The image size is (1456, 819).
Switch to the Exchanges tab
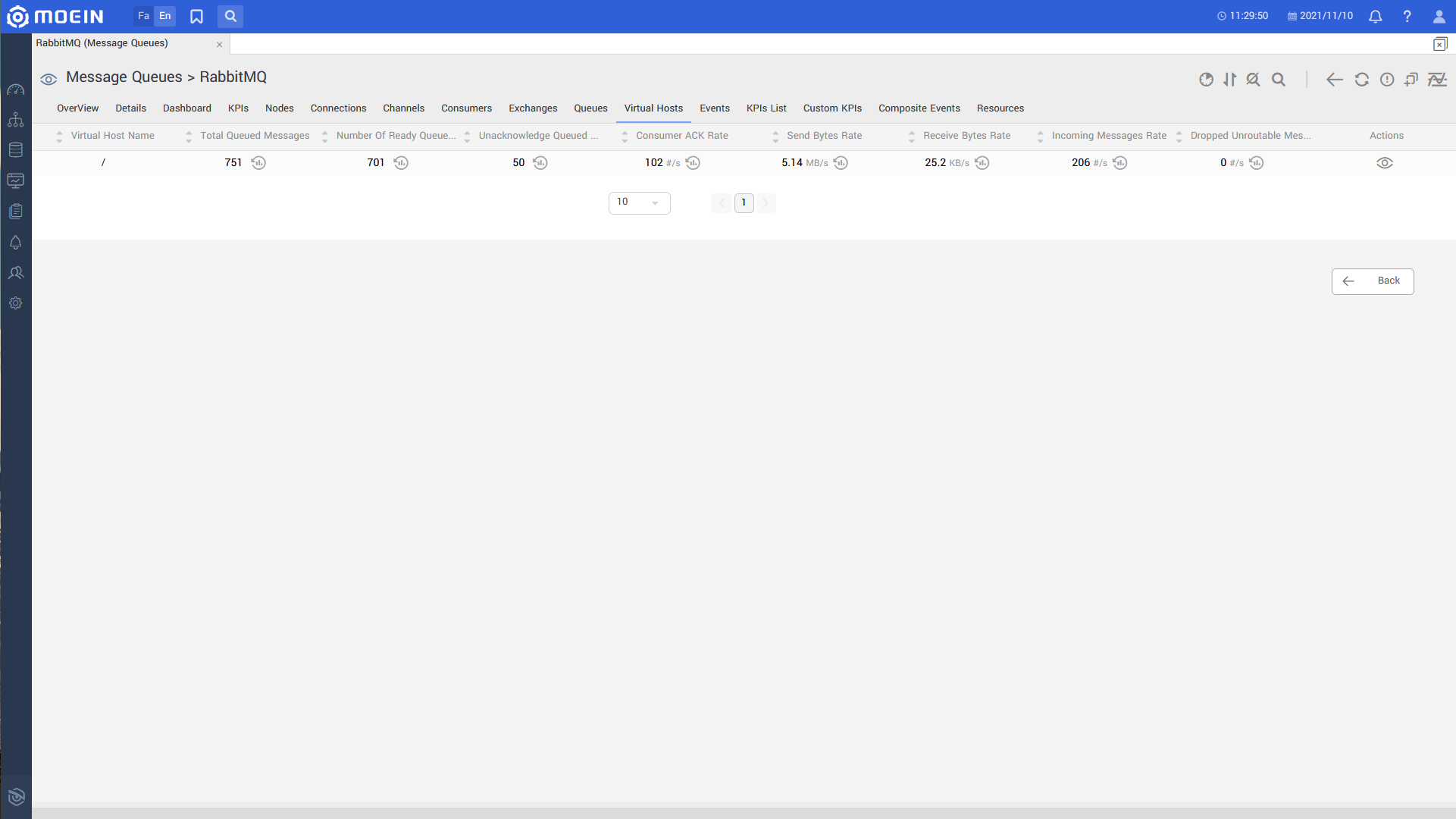tap(533, 108)
